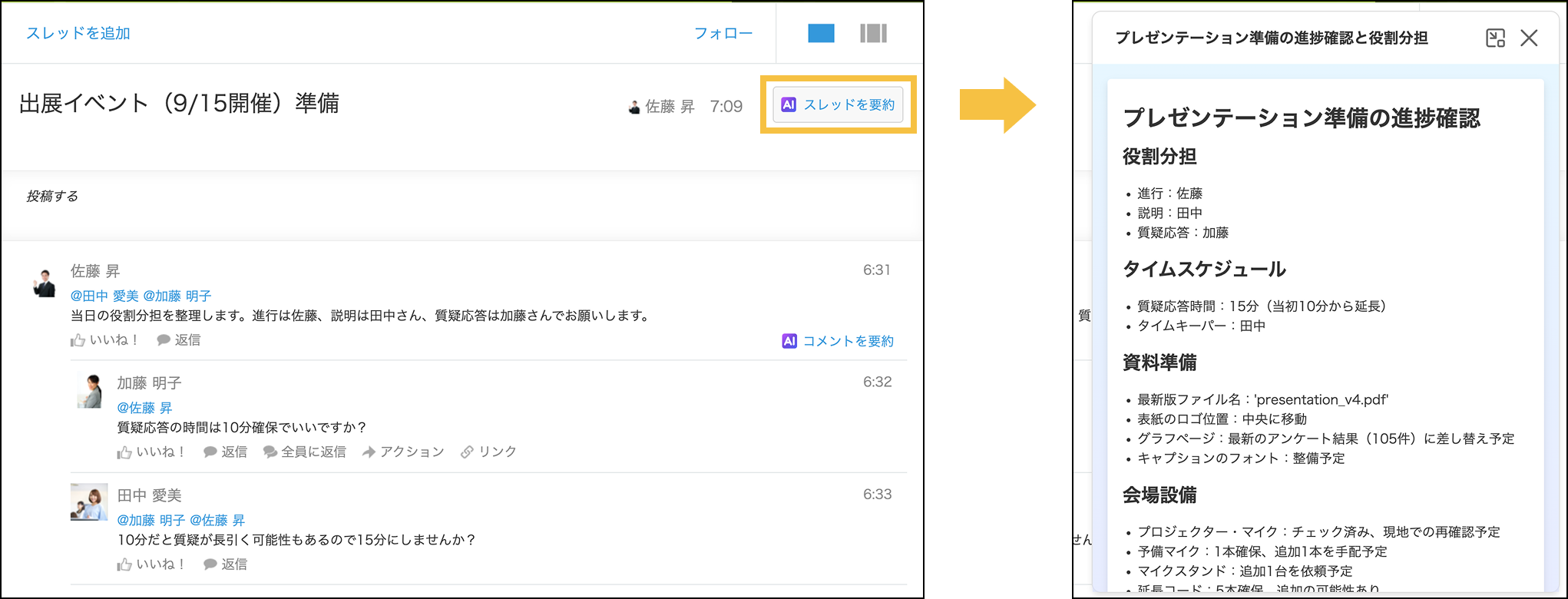This screenshot has height=599, width=1568.
Task: Click the @田中 愛美 mention in 佐藤's comment
Action: click(104, 296)
